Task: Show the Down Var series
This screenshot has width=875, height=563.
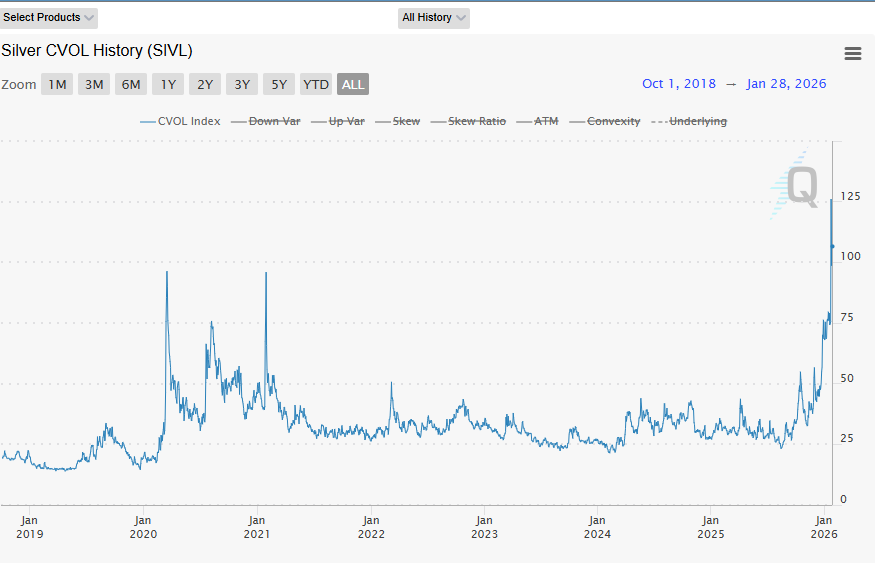Action: click(x=266, y=121)
